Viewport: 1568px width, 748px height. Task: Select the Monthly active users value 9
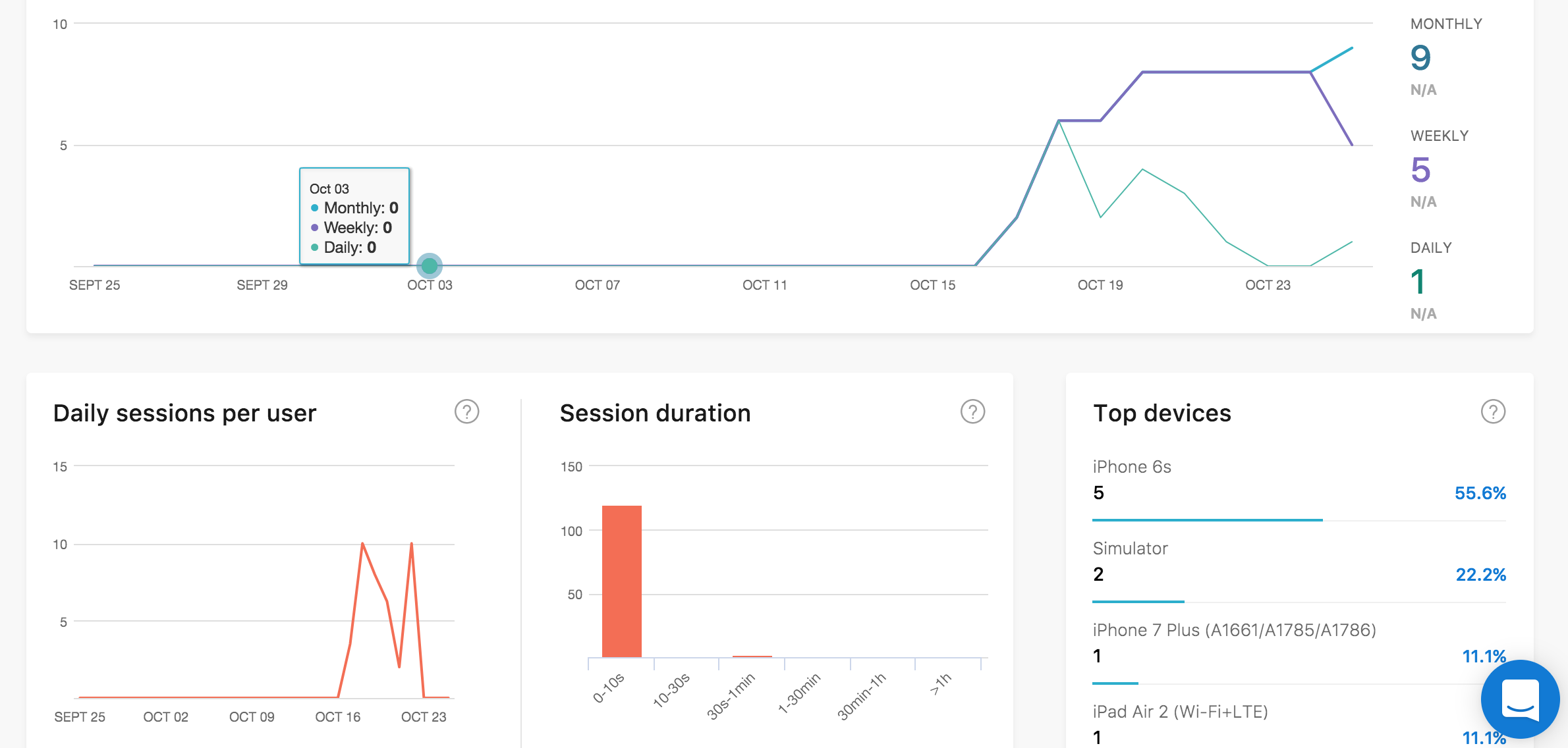click(1420, 58)
